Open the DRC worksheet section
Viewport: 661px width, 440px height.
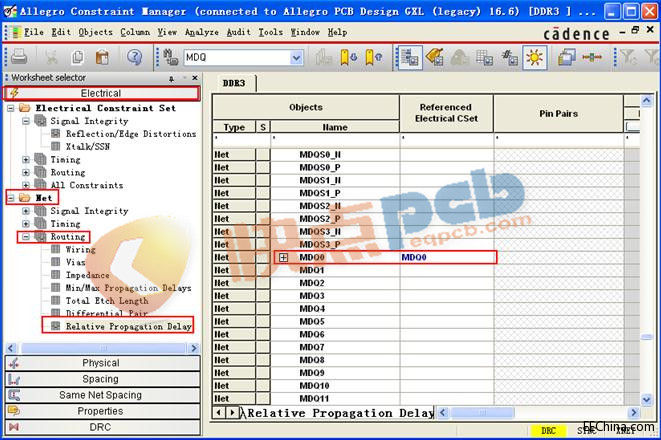[x=101, y=427]
